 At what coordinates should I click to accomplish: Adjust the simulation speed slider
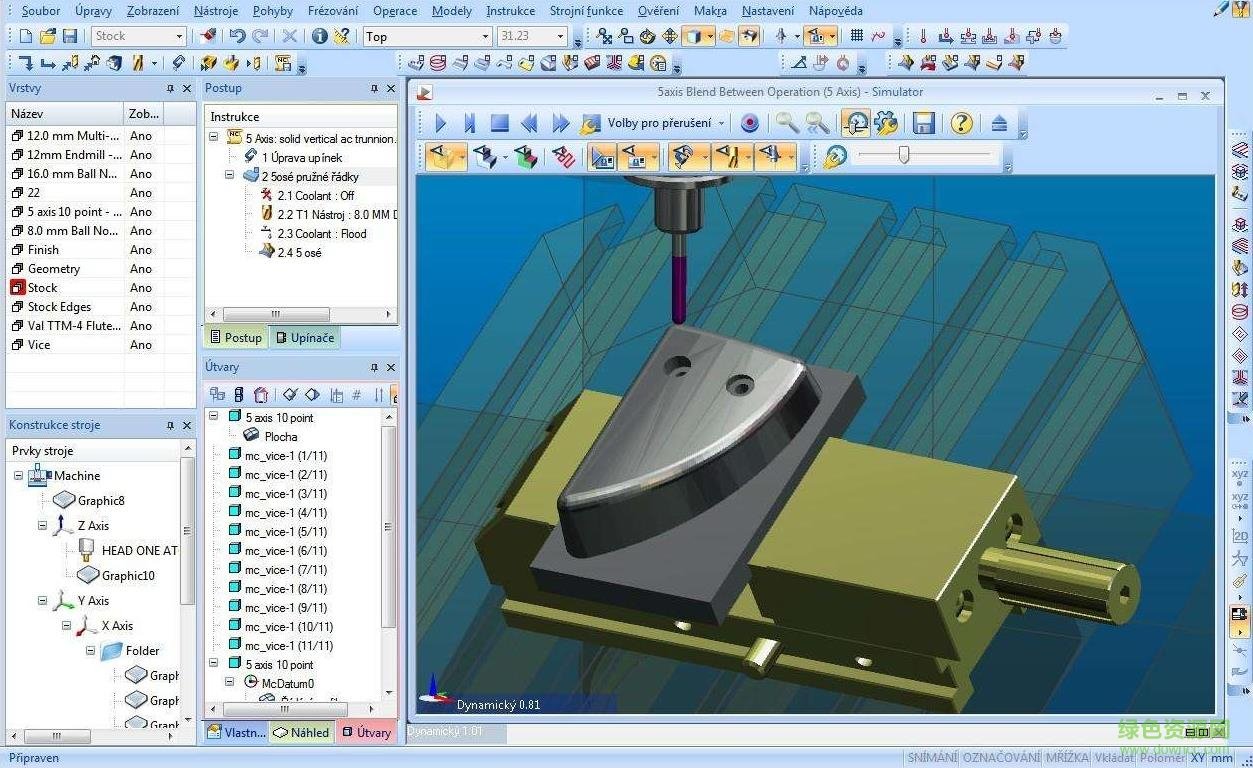click(x=903, y=156)
